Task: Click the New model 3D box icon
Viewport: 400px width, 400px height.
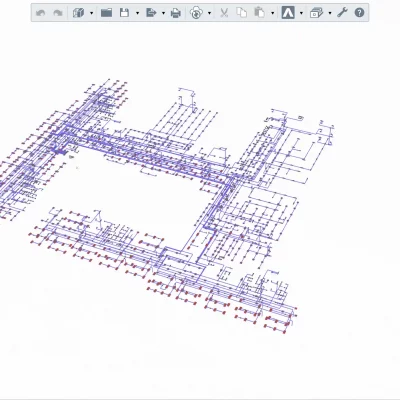Action: click(x=78, y=13)
